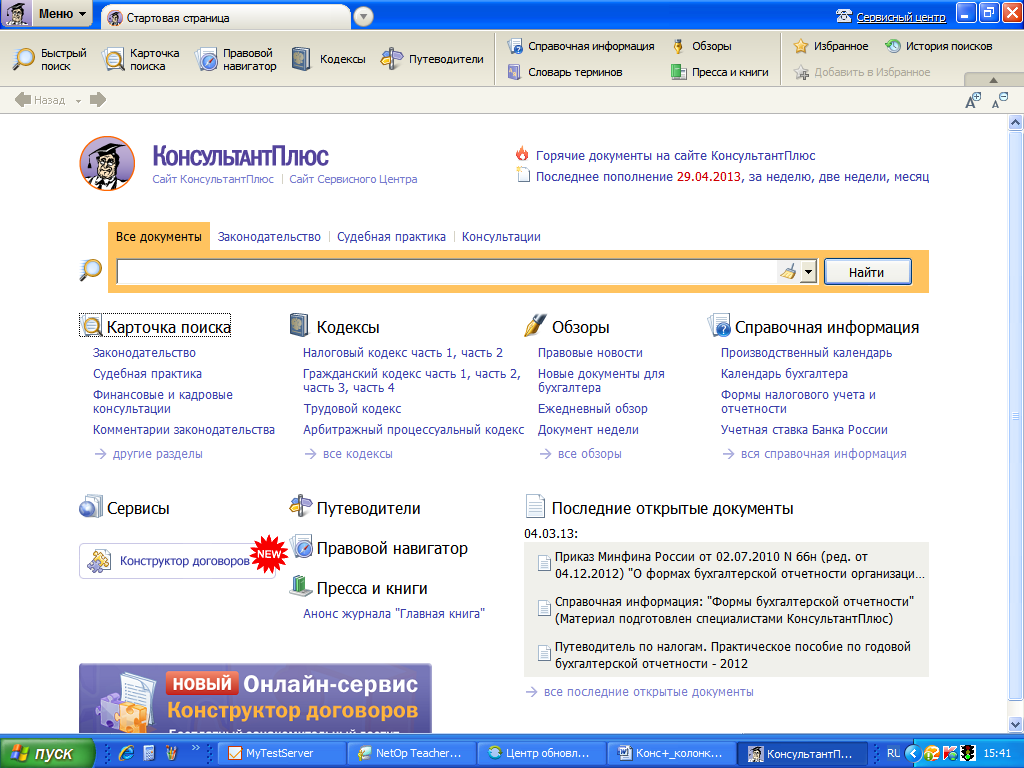
Task: Open Пресса и книги in toolbar
Action: pyautogui.click(x=720, y=72)
